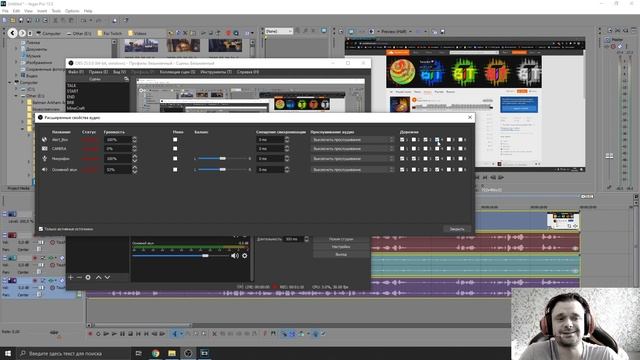640x360 pixels.
Task: Toggle the Mono checkbox for Alert_Box
Action: click(x=175, y=140)
